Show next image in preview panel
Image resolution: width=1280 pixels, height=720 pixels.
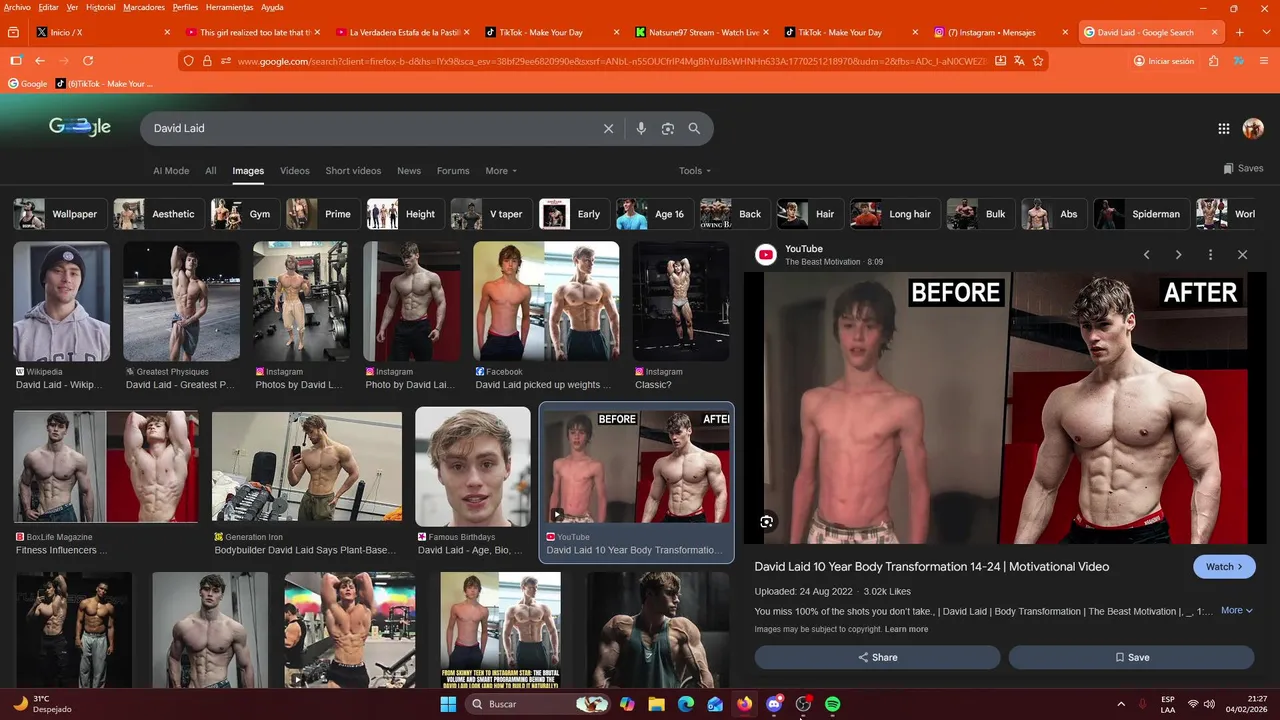(1179, 255)
